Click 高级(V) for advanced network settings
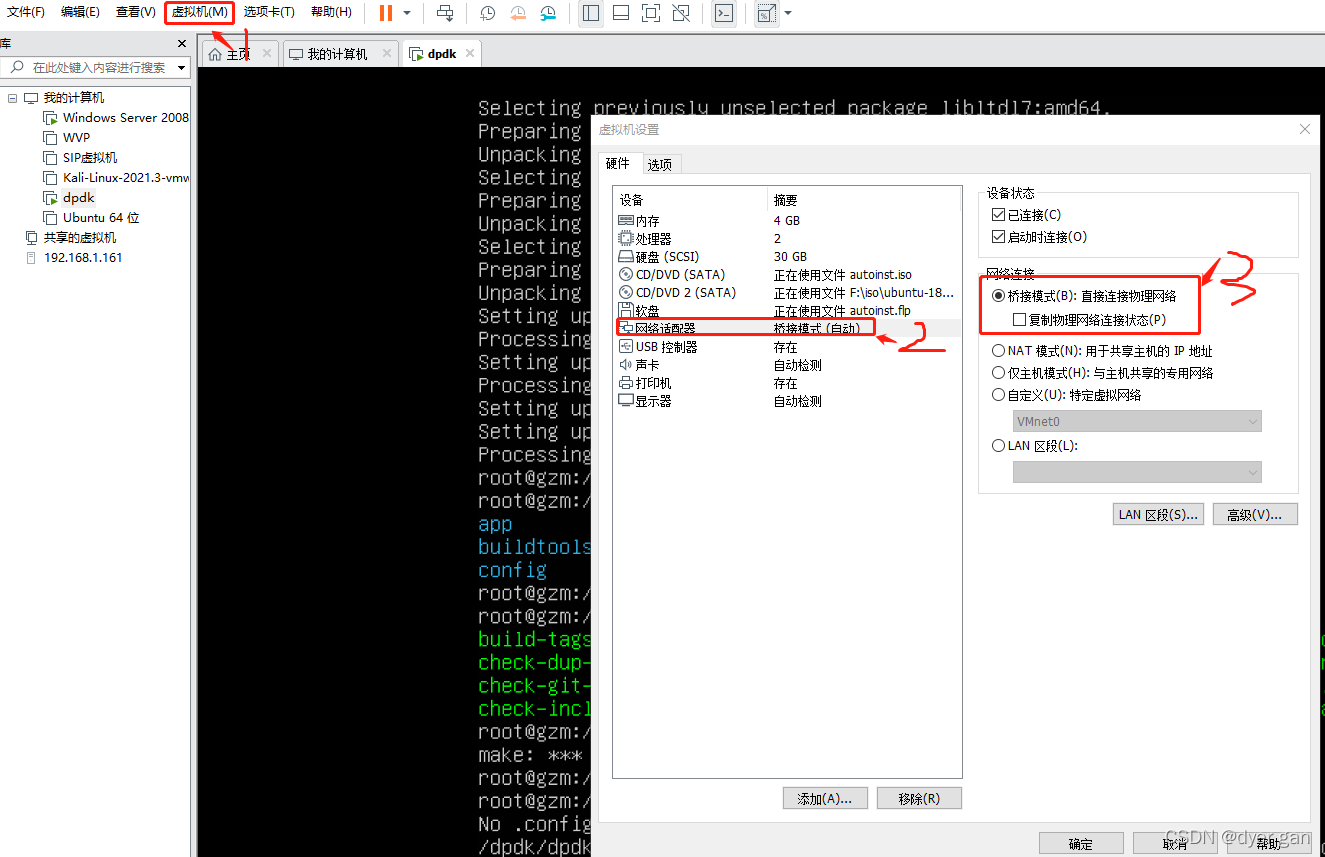This screenshot has height=857, width=1325. 1255,513
